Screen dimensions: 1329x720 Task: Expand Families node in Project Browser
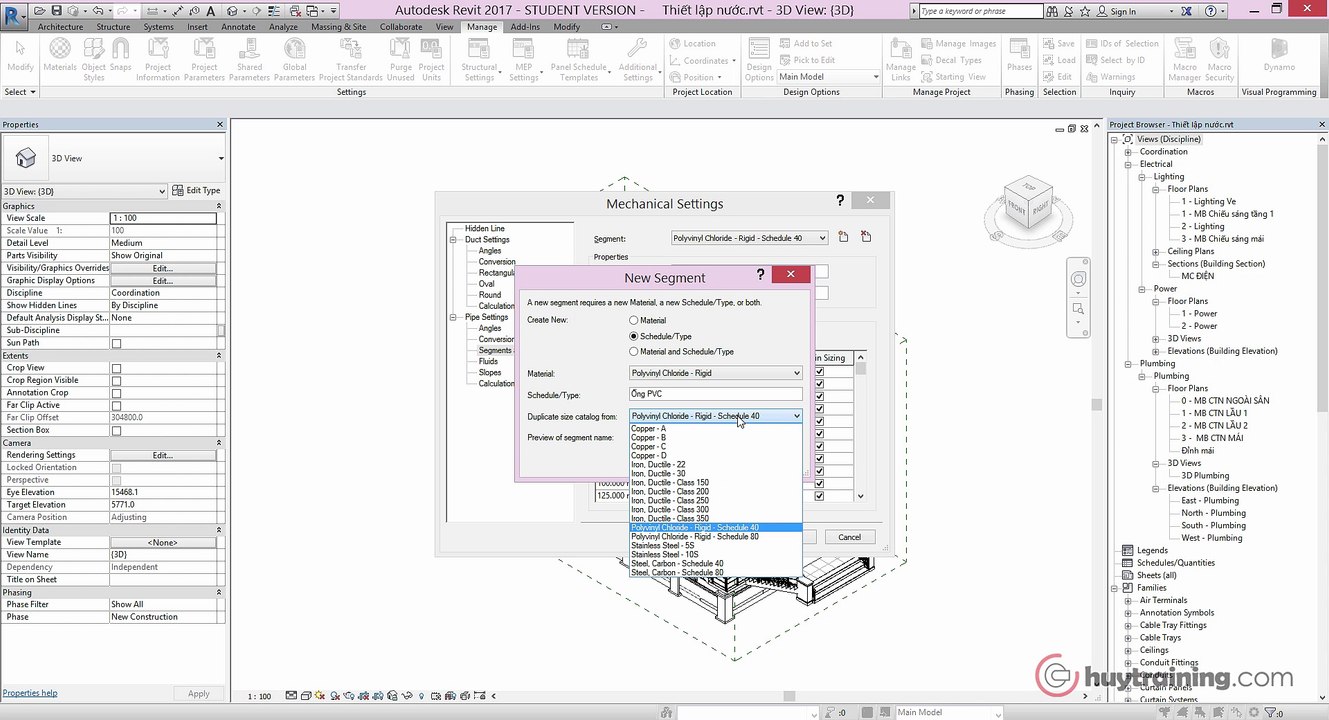pos(1116,588)
